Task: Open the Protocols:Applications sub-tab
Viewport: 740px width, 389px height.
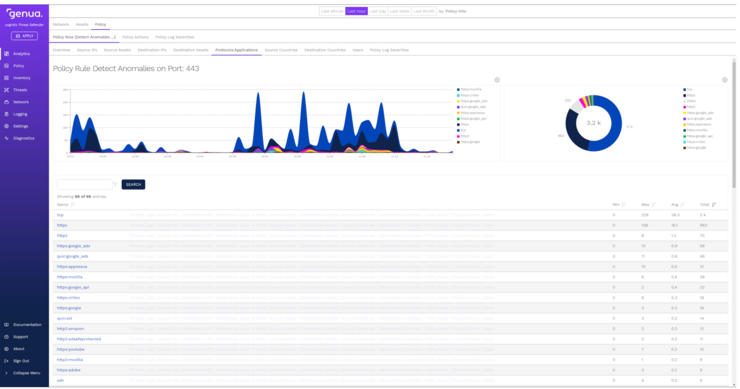Action: [x=236, y=50]
